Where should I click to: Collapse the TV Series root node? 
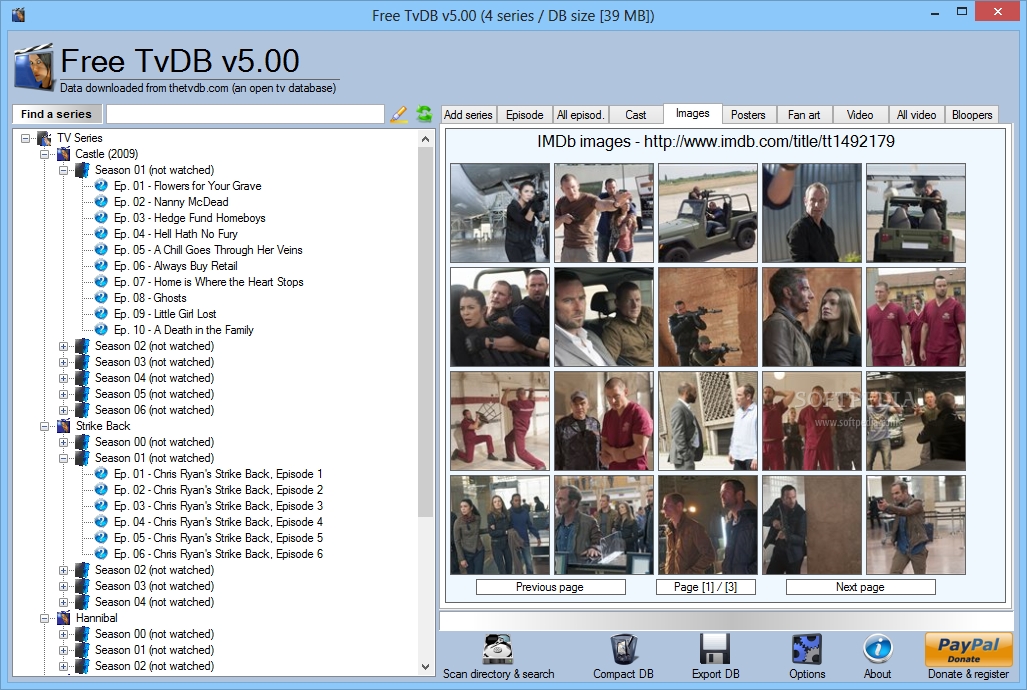pyautogui.click(x=26, y=138)
